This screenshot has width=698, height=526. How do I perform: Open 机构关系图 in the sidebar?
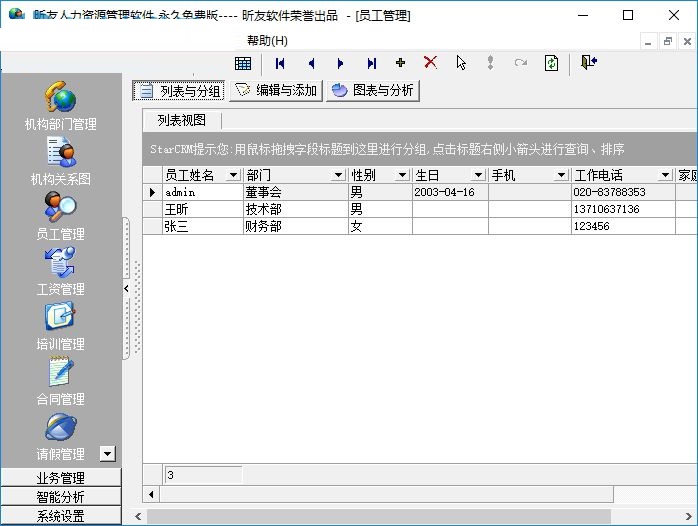pyautogui.click(x=61, y=161)
